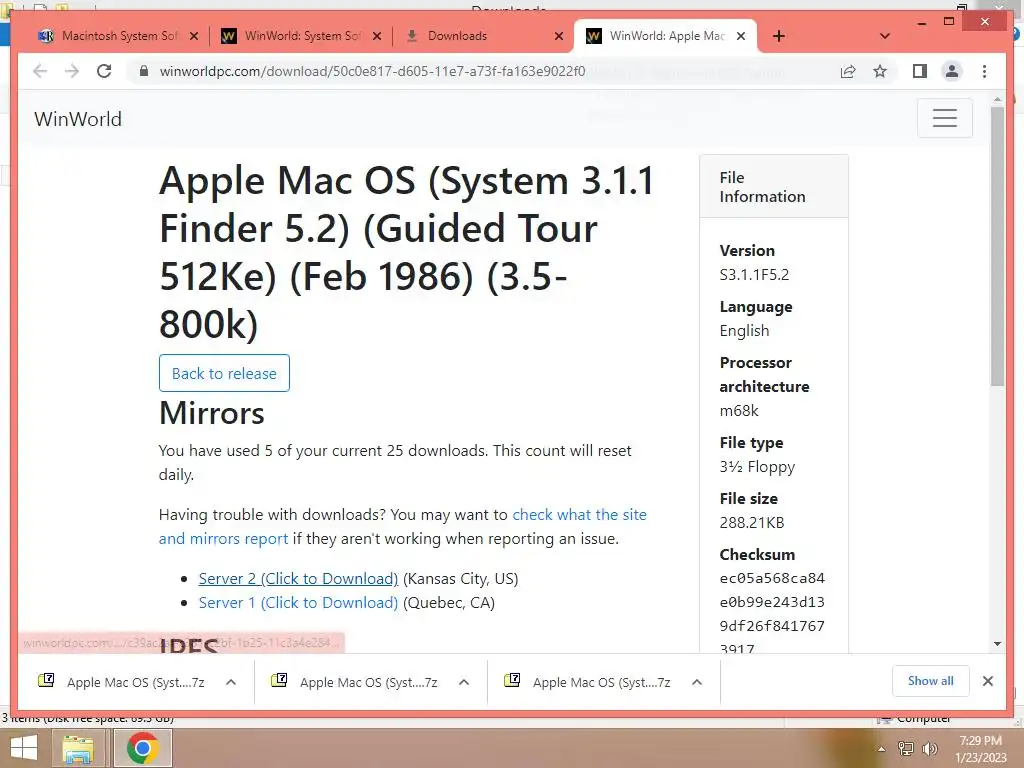The image size is (1024, 768).
Task: Open the WinWorld home link
Action: (x=78, y=119)
